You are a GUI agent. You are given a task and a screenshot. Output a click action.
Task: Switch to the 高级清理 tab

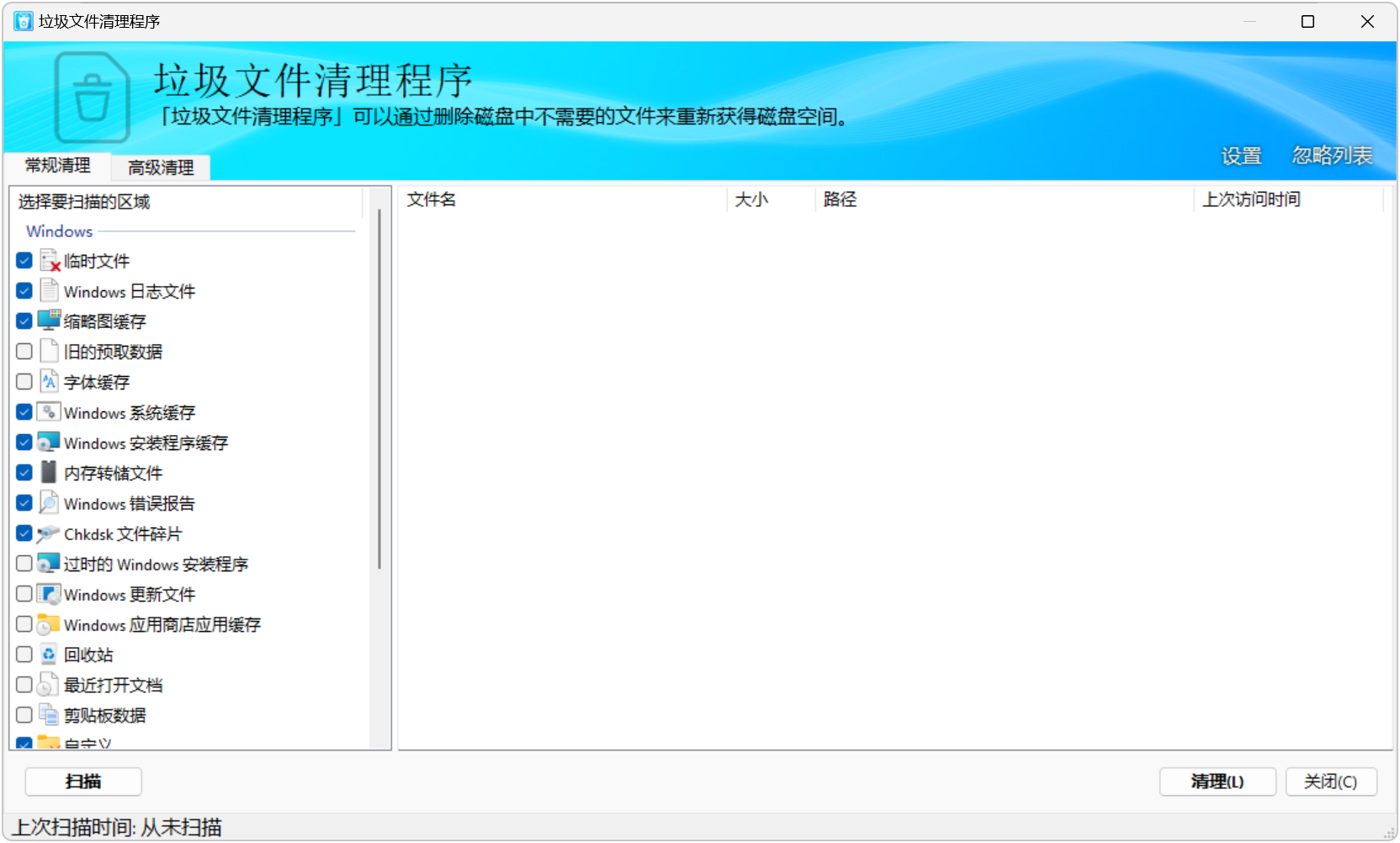(161, 167)
